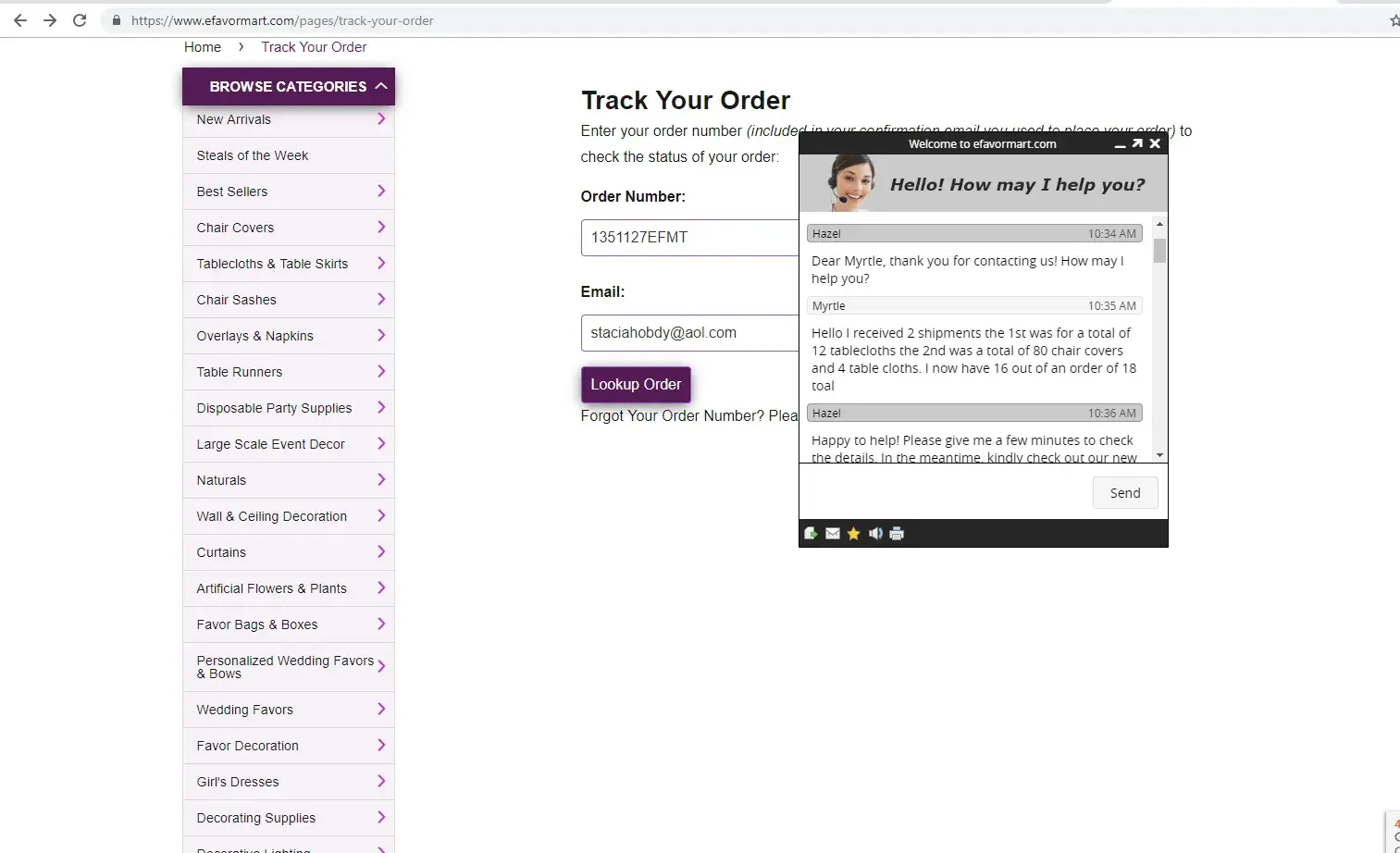Open the Curtains category
The image size is (1400, 853).
click(x=289, y=552)
